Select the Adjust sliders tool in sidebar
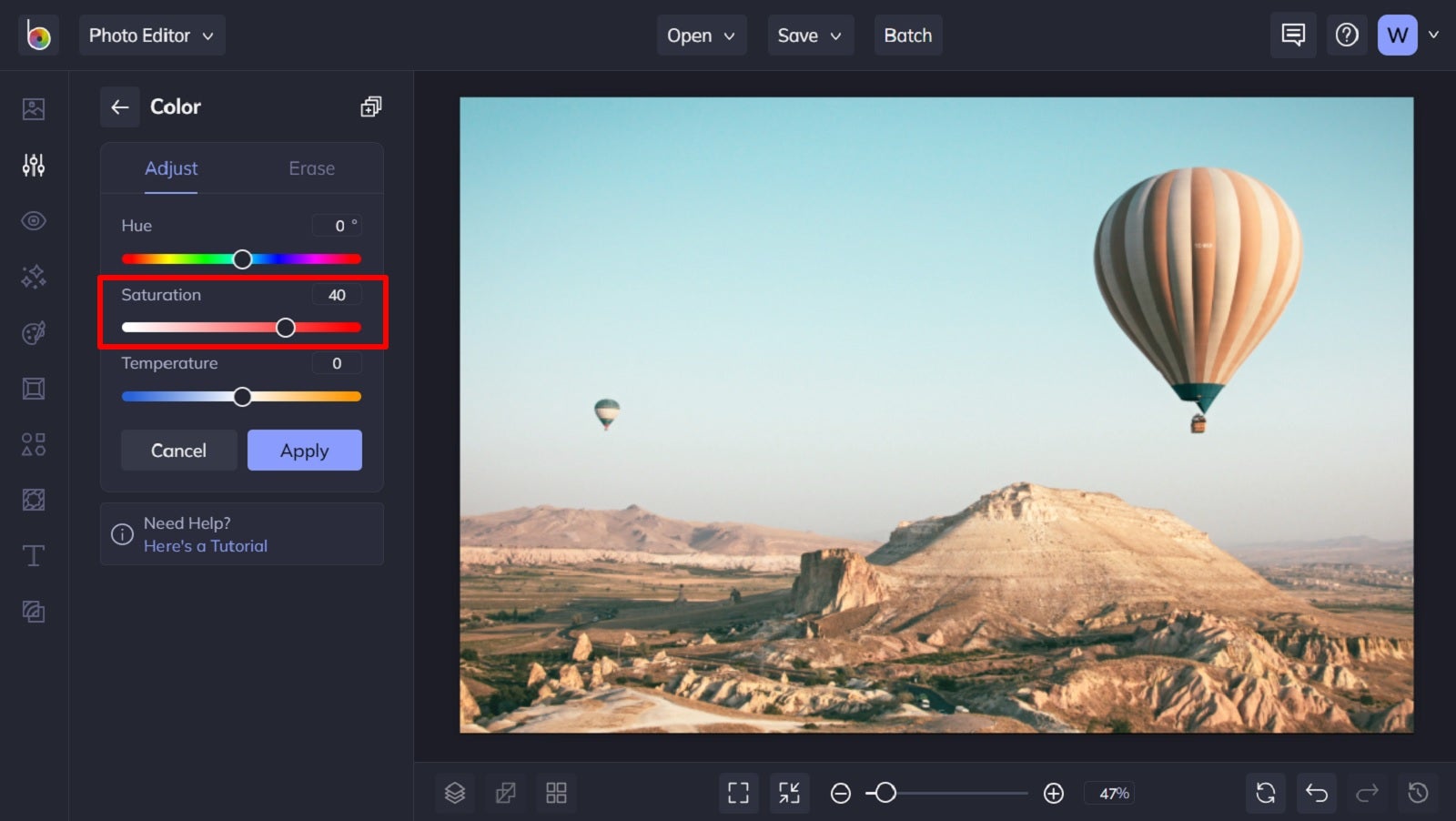This screenshot has height=821, width=1456. (34, 165)
